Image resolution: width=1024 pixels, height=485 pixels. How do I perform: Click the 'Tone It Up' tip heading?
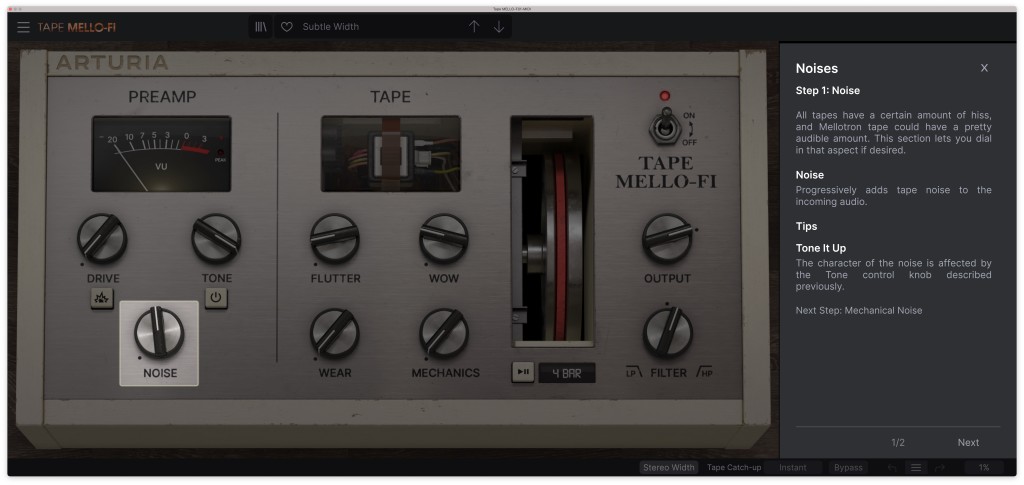(821, 248)
